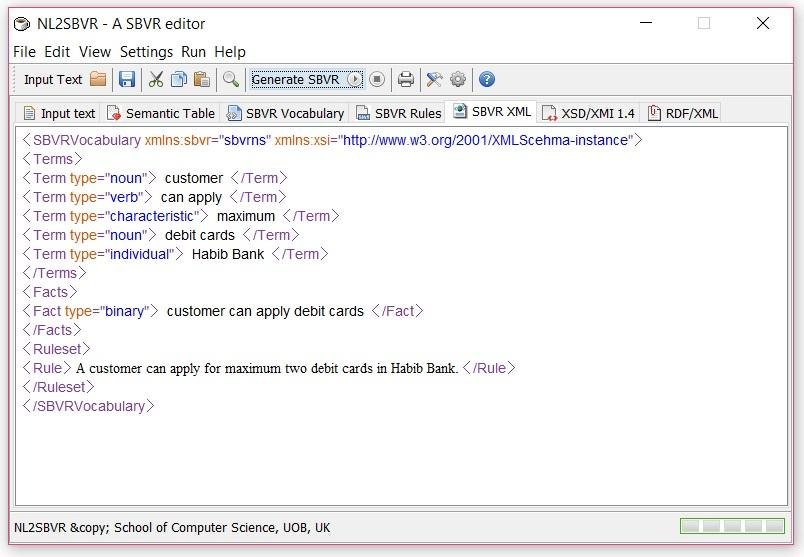Click the stop button icon
The height and width of the screenshot is (557, 804).
click(377, 79)
